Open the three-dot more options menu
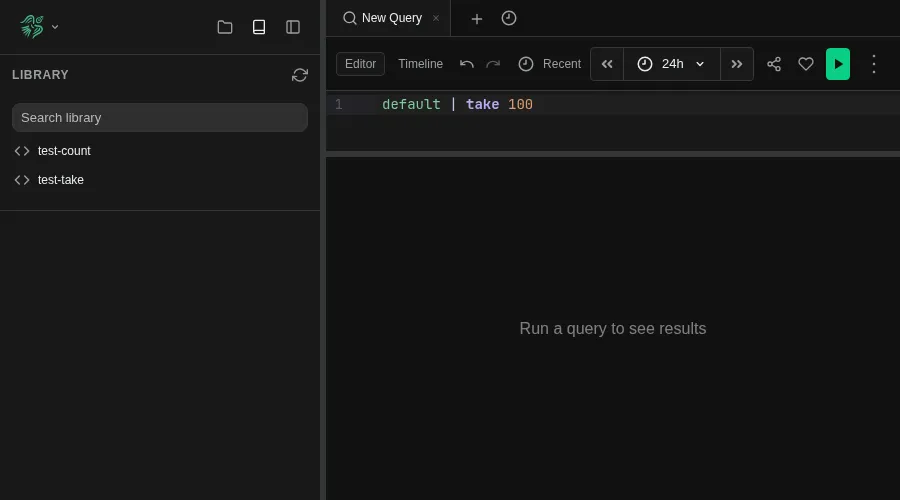Screen dimensions: 900x500 tap(873, 64)
